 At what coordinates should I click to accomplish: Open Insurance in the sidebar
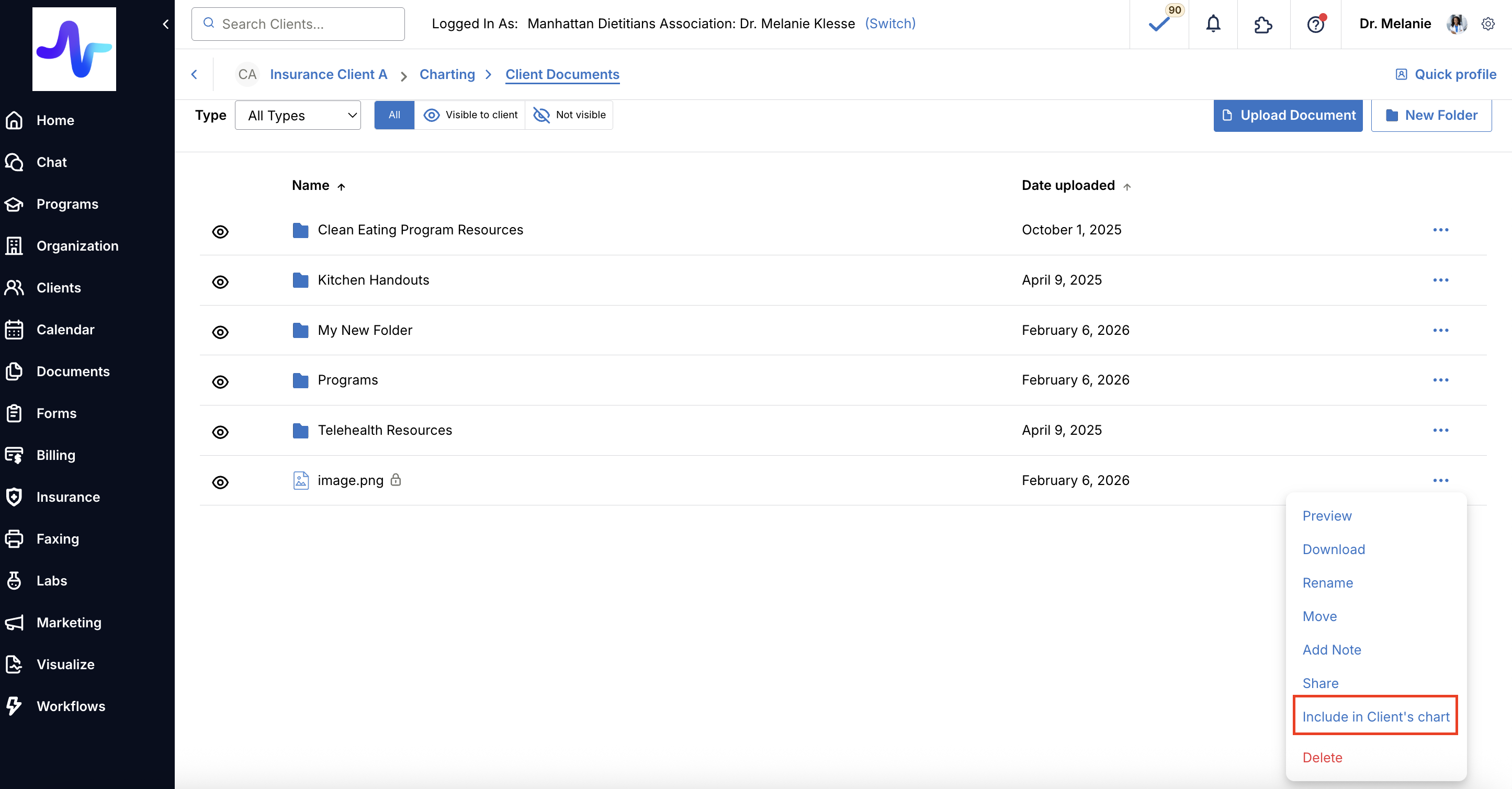coord(68,497)
